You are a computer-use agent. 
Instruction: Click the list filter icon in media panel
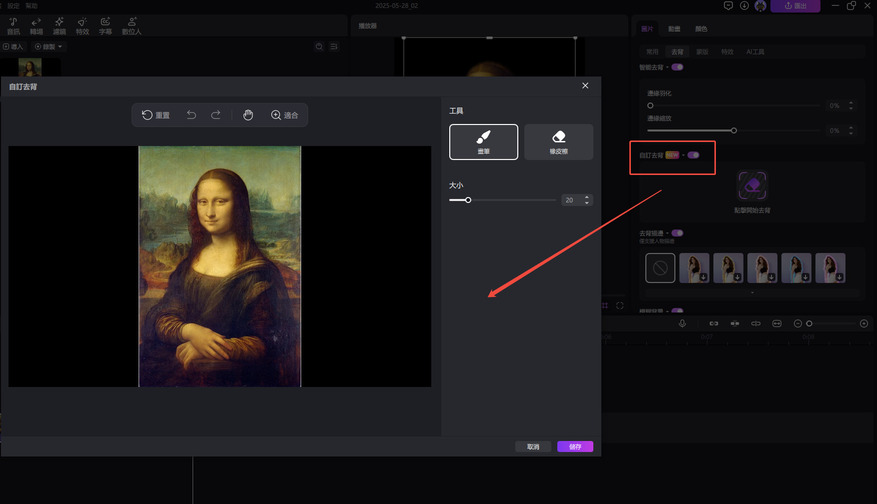334,46
